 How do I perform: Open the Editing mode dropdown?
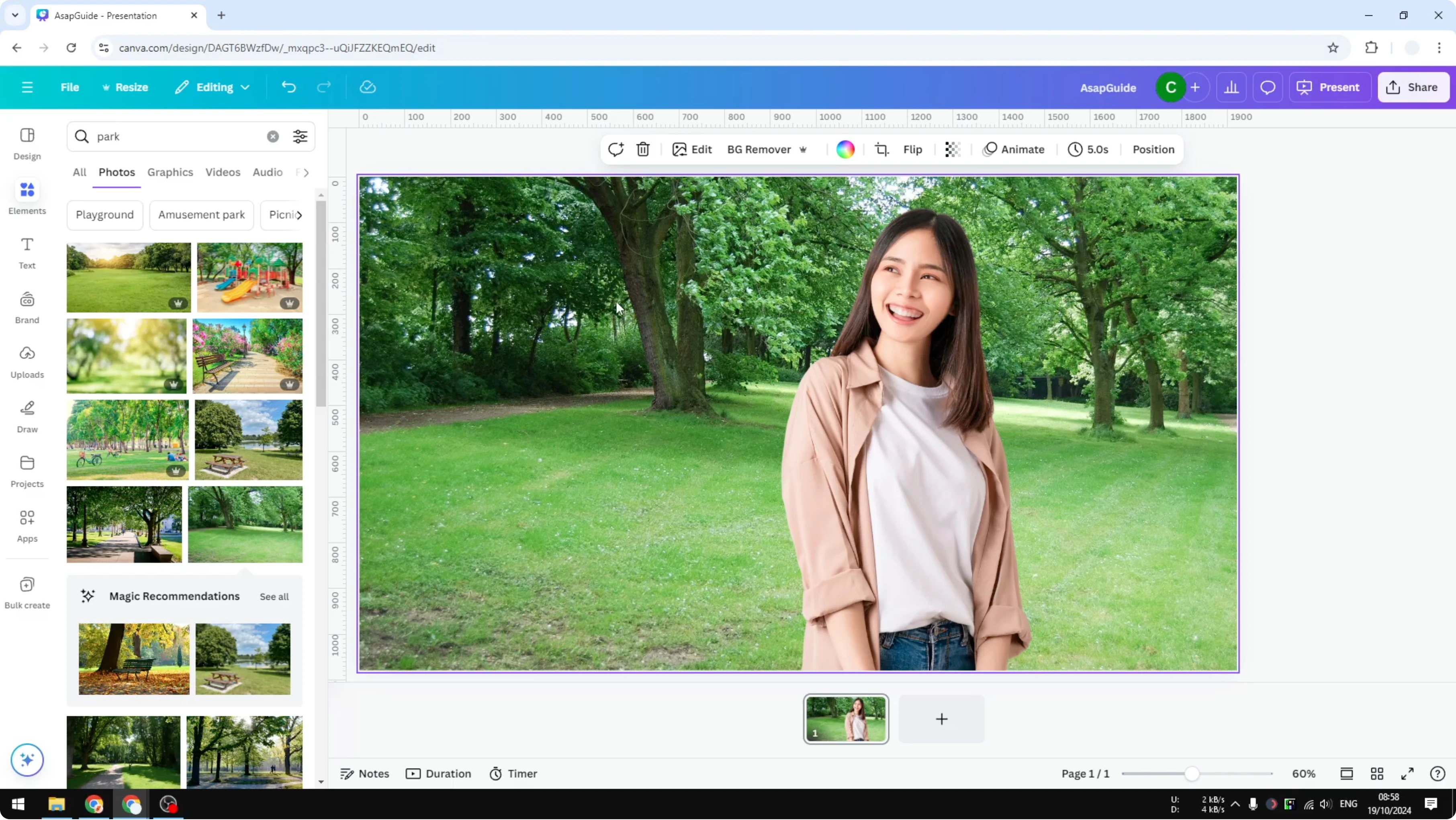pyautogui.click(x=212, y=87)
